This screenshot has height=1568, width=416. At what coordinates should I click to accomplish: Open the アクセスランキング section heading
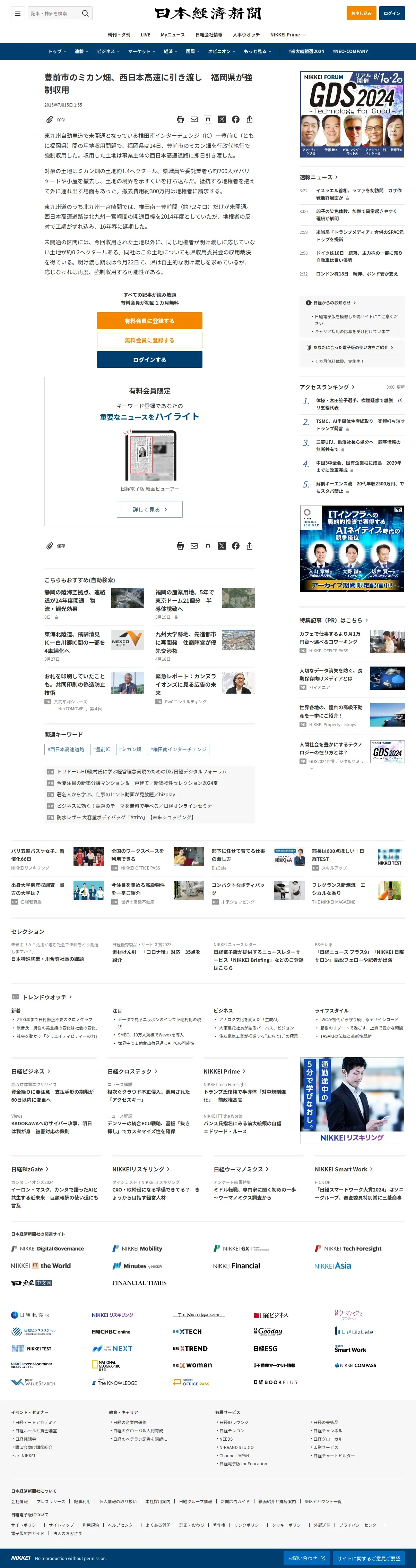coord(327,387)
